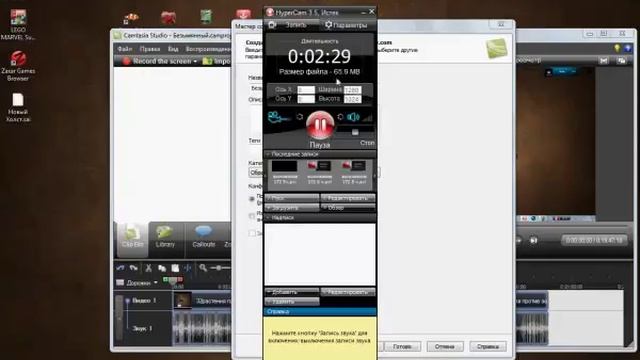Click the preview shrink-to-fit icon in Camtasia
The image size is (640, 360).
tap(604, 61)
